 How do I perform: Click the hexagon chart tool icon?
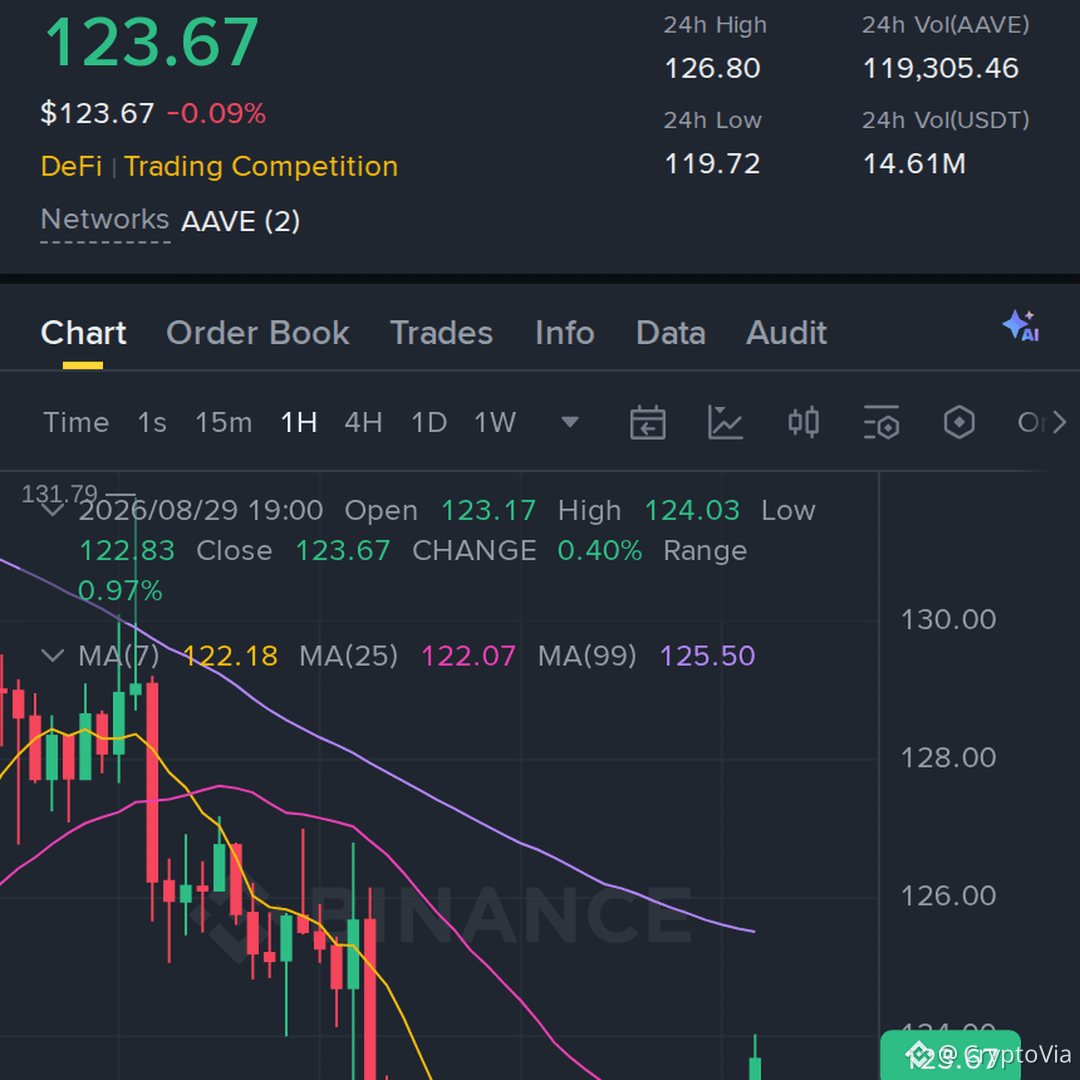[x=959, y=422]
